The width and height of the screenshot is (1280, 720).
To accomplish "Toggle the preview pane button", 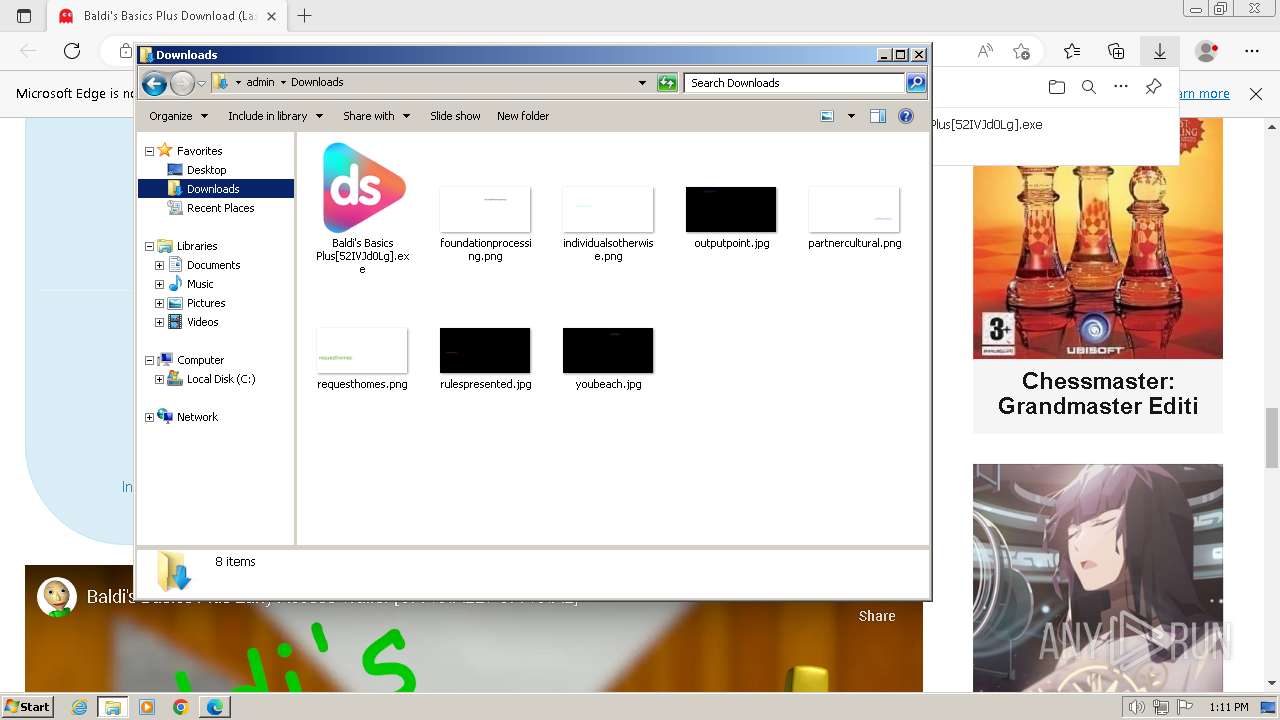I will [x=877, y=116].
